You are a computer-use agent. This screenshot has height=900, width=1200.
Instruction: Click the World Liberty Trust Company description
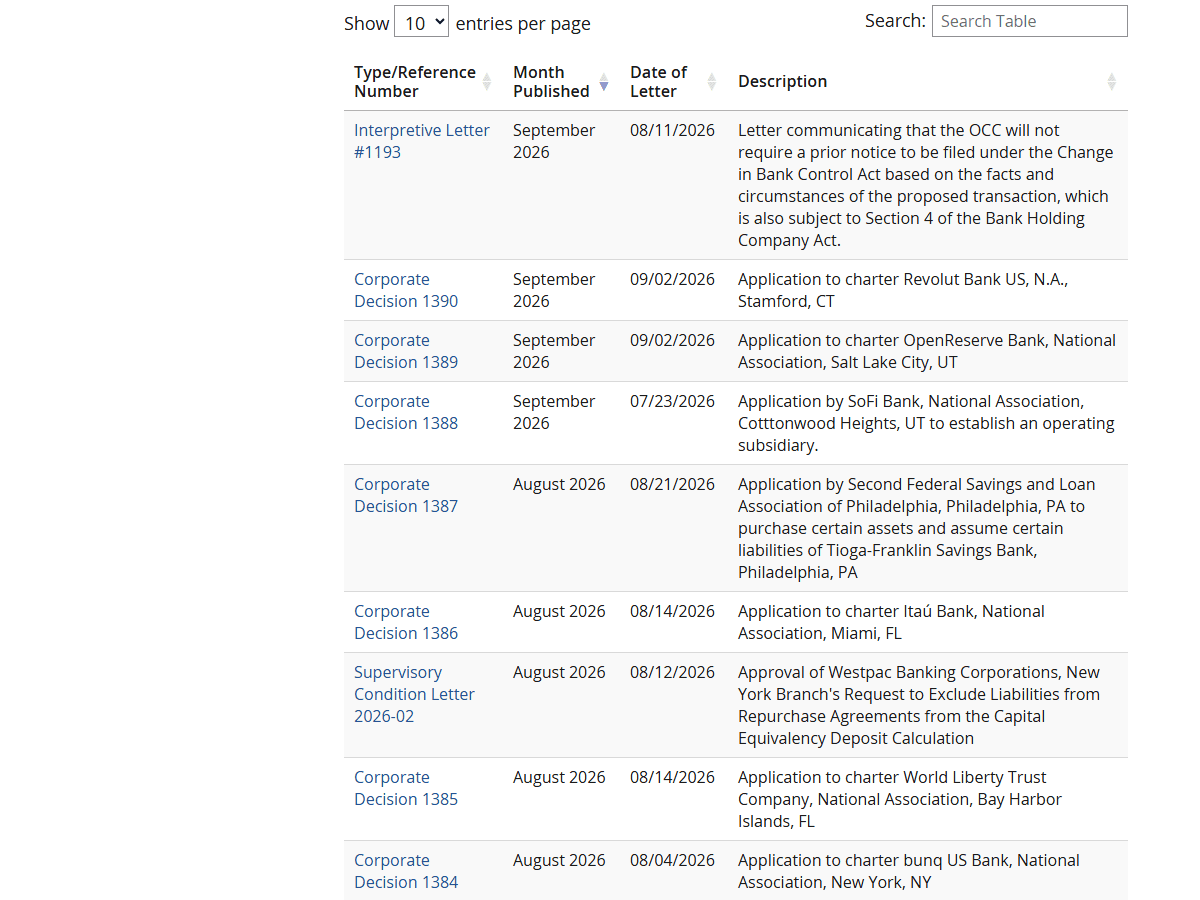900,799
